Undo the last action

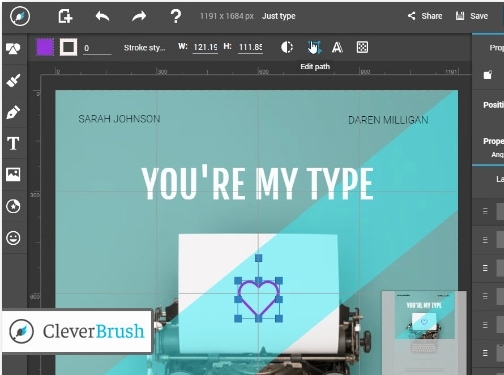[102, 16]
